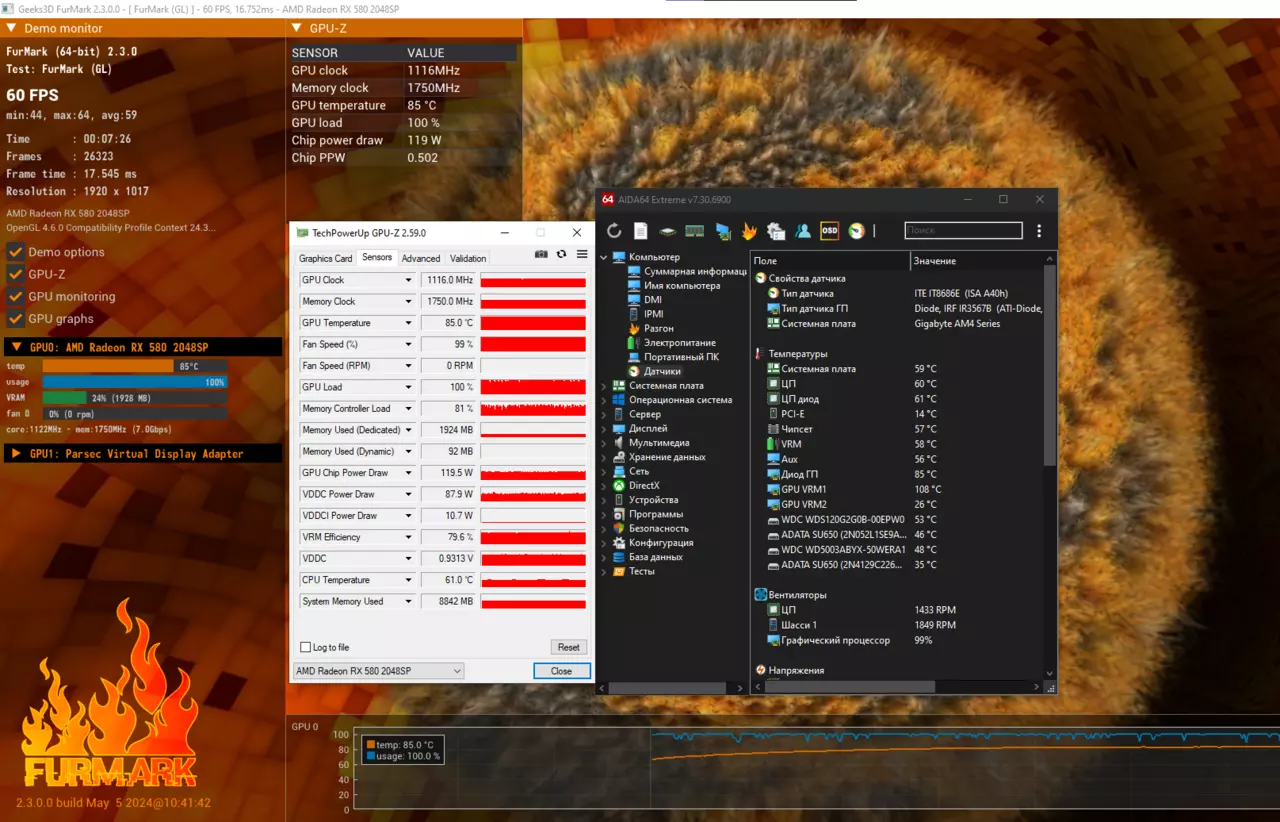Switch to the Advanced tab in GPU-Z

[x=420, y=258]
